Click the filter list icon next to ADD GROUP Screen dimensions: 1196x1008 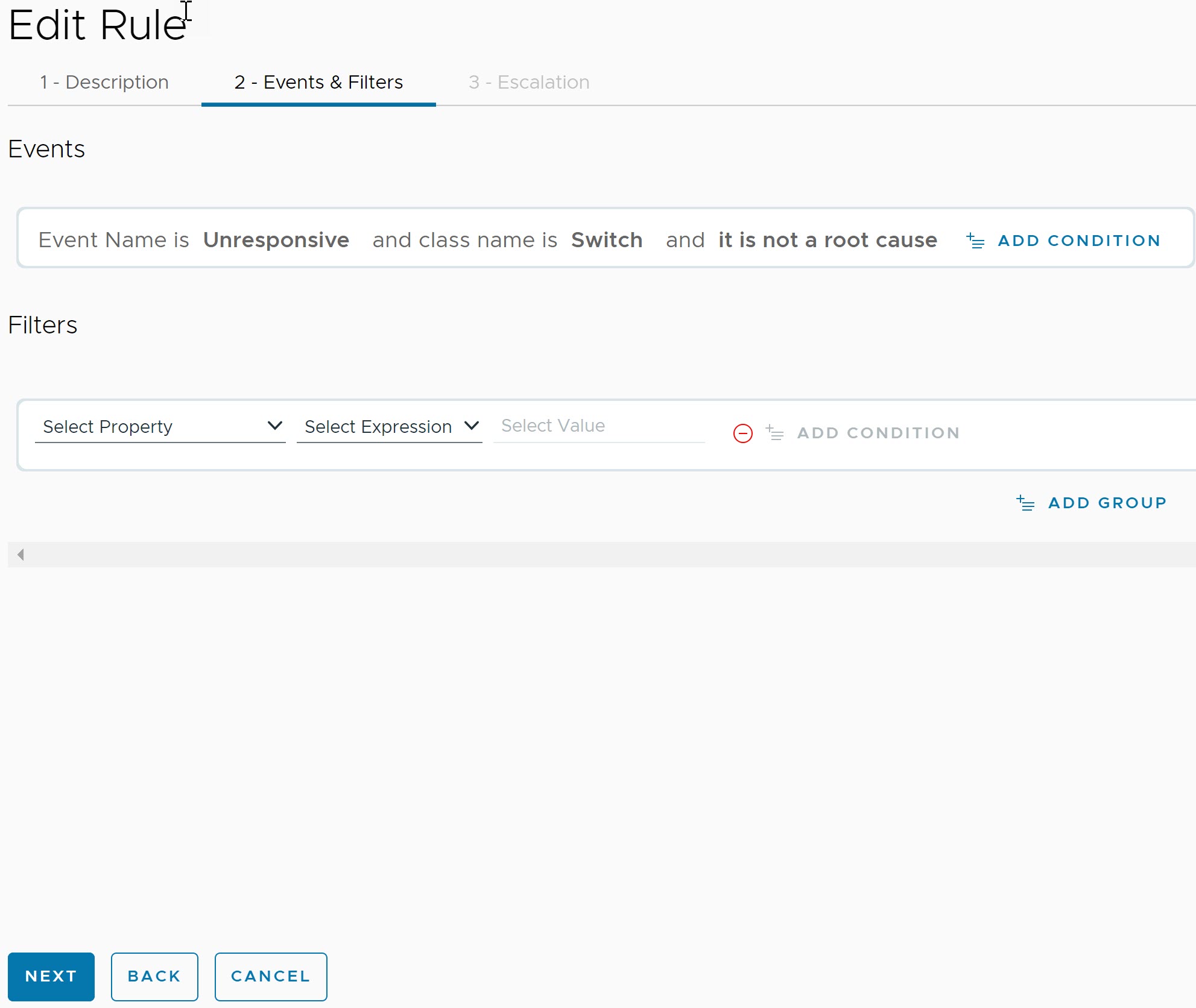tap(1025, 503)
